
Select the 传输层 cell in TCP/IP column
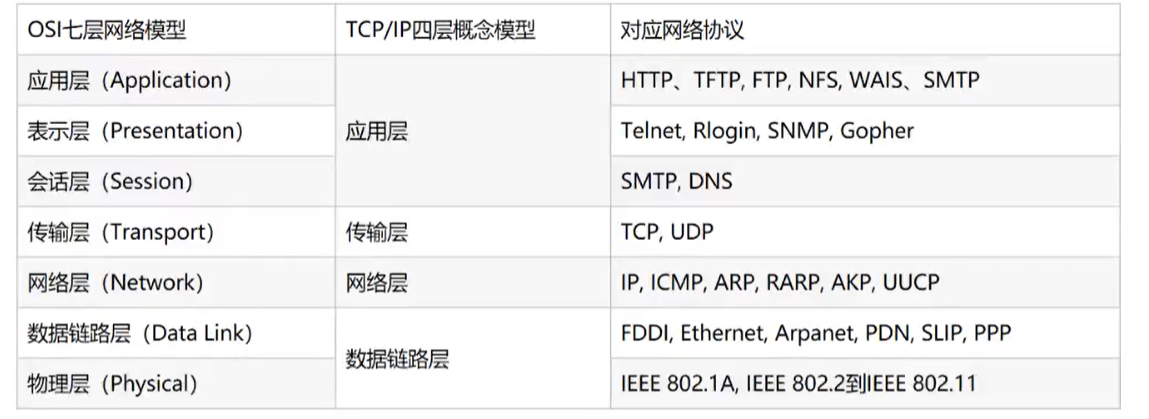473,232
